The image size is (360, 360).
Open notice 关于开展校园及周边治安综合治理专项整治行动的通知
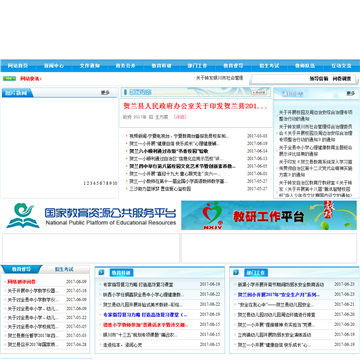coord(315,115)
